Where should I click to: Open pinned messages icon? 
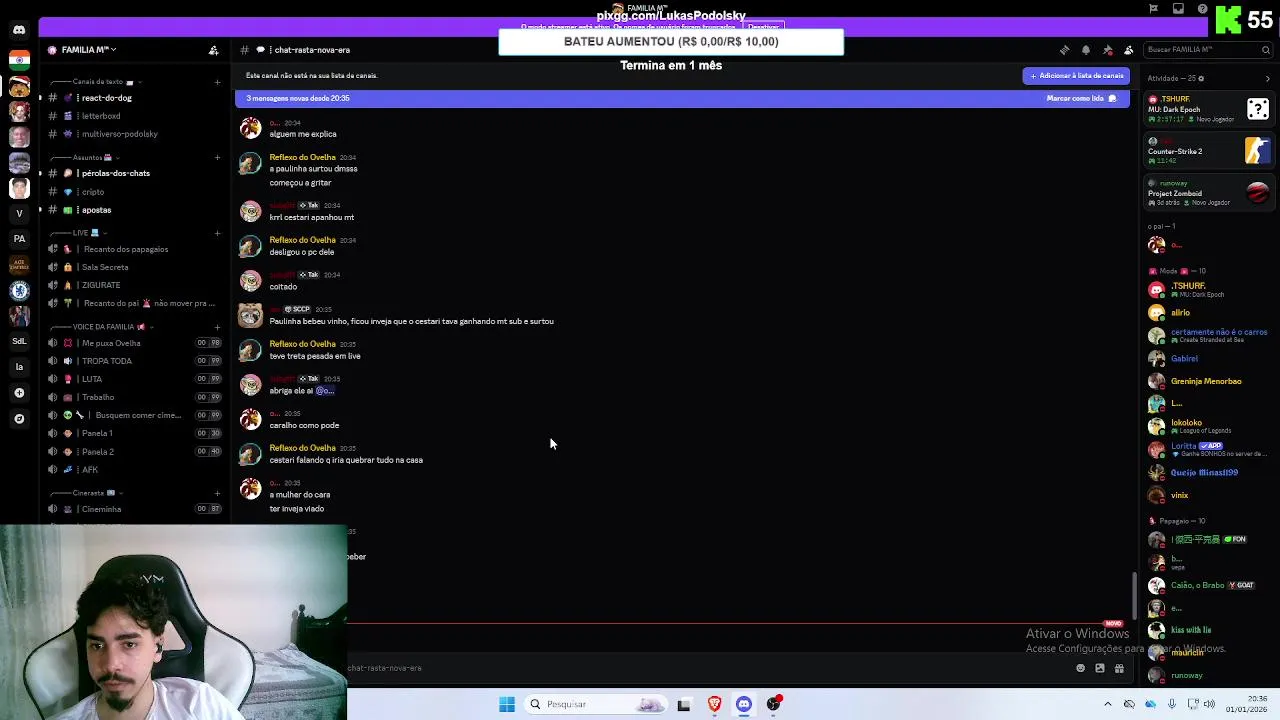pos(1108,50)
